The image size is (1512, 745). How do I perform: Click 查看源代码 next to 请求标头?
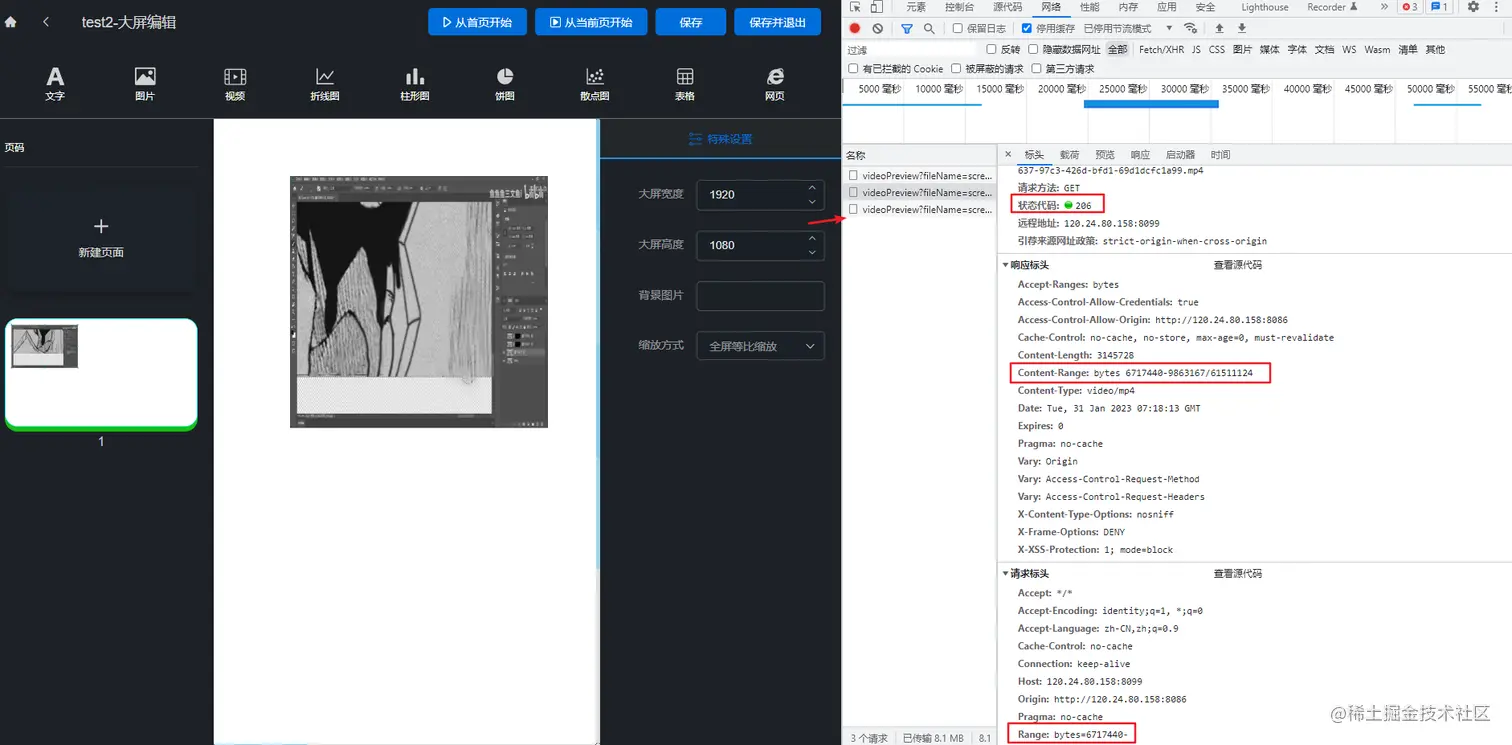(x=1238, y=574)
